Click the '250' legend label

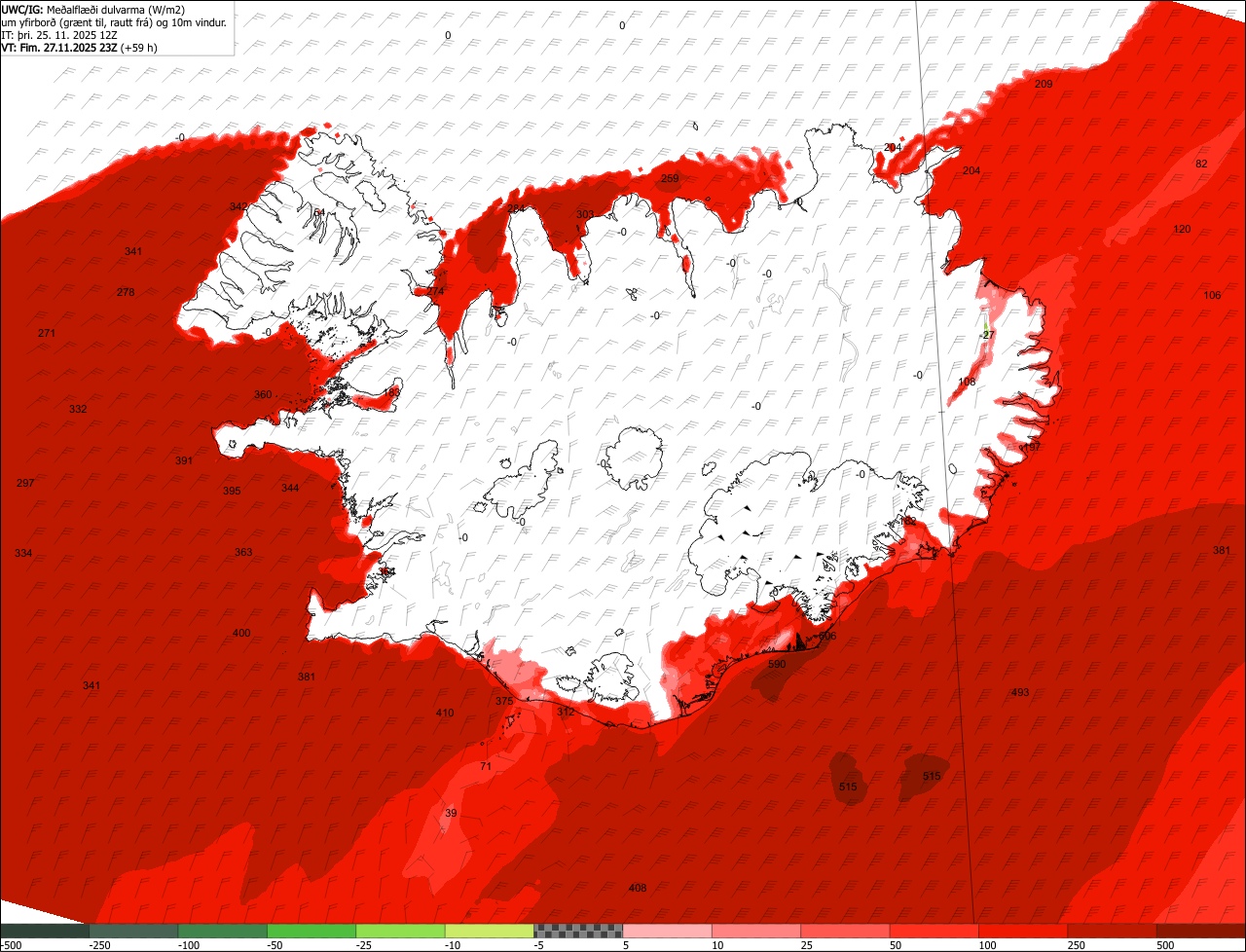pos(1077,945)
